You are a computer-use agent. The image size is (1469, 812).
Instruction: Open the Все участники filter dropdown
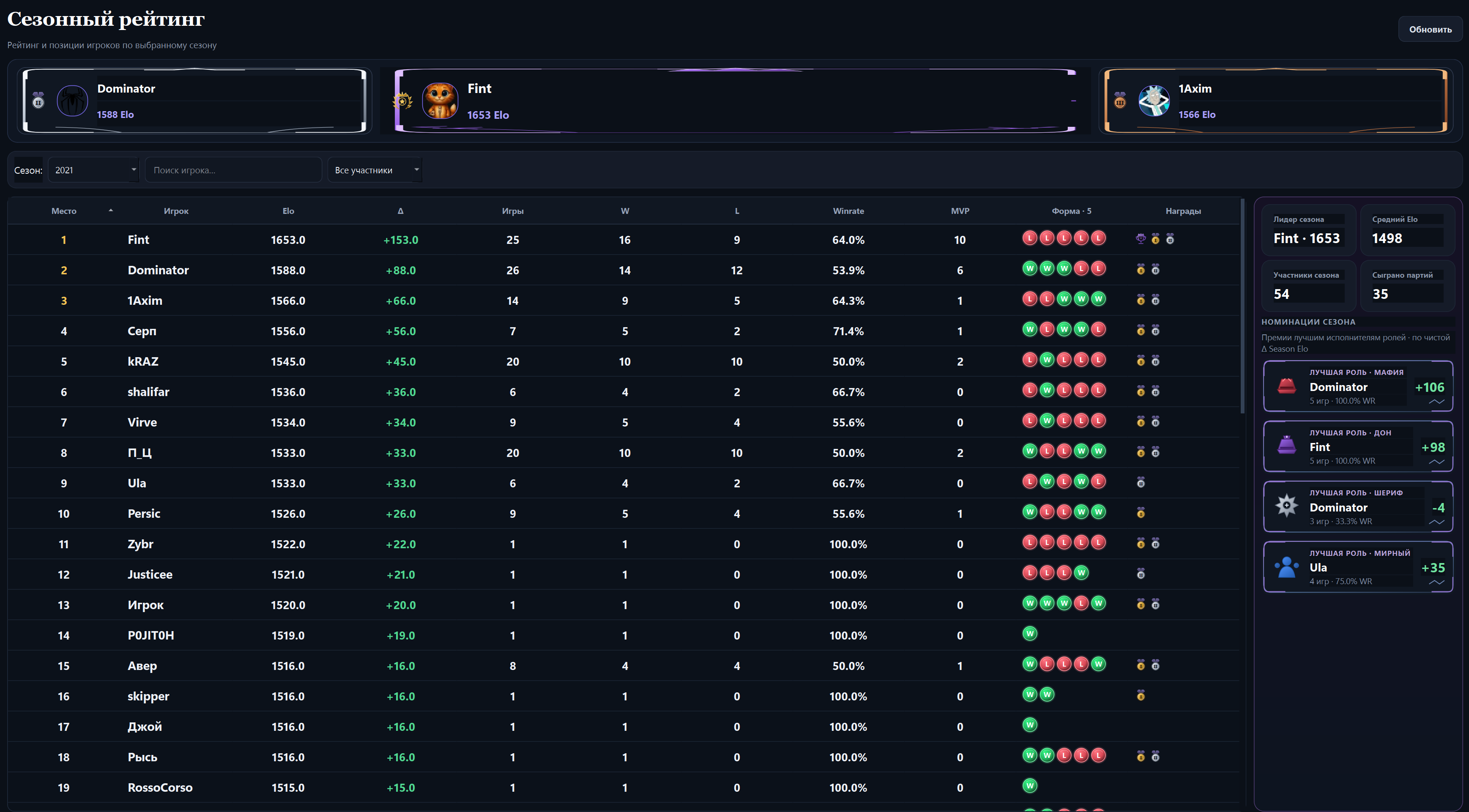(x=375, y=170)
